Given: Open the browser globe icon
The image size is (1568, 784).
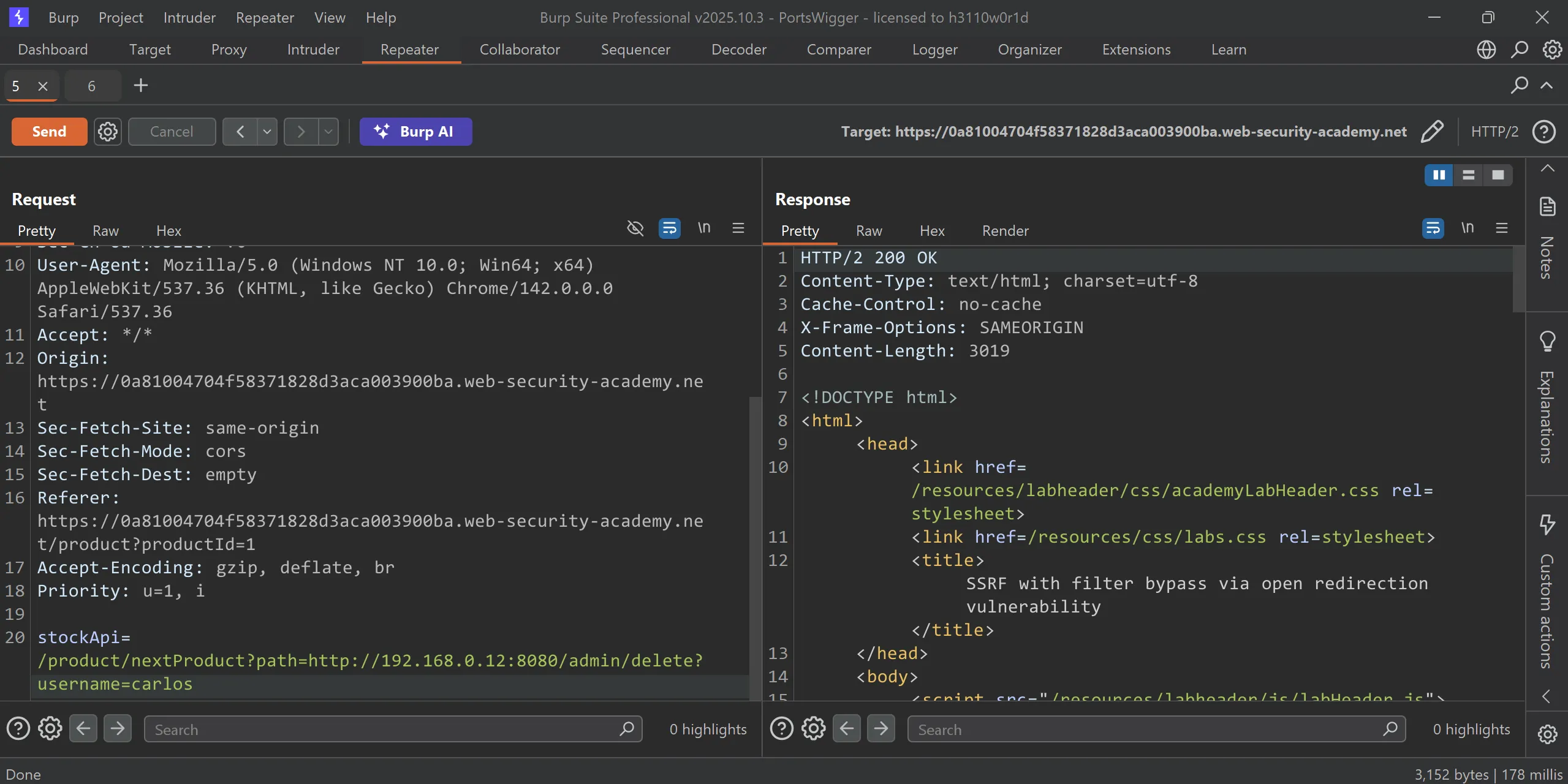Looking at the screenshot, I should pyautogui.click(x=1486, y=50).
